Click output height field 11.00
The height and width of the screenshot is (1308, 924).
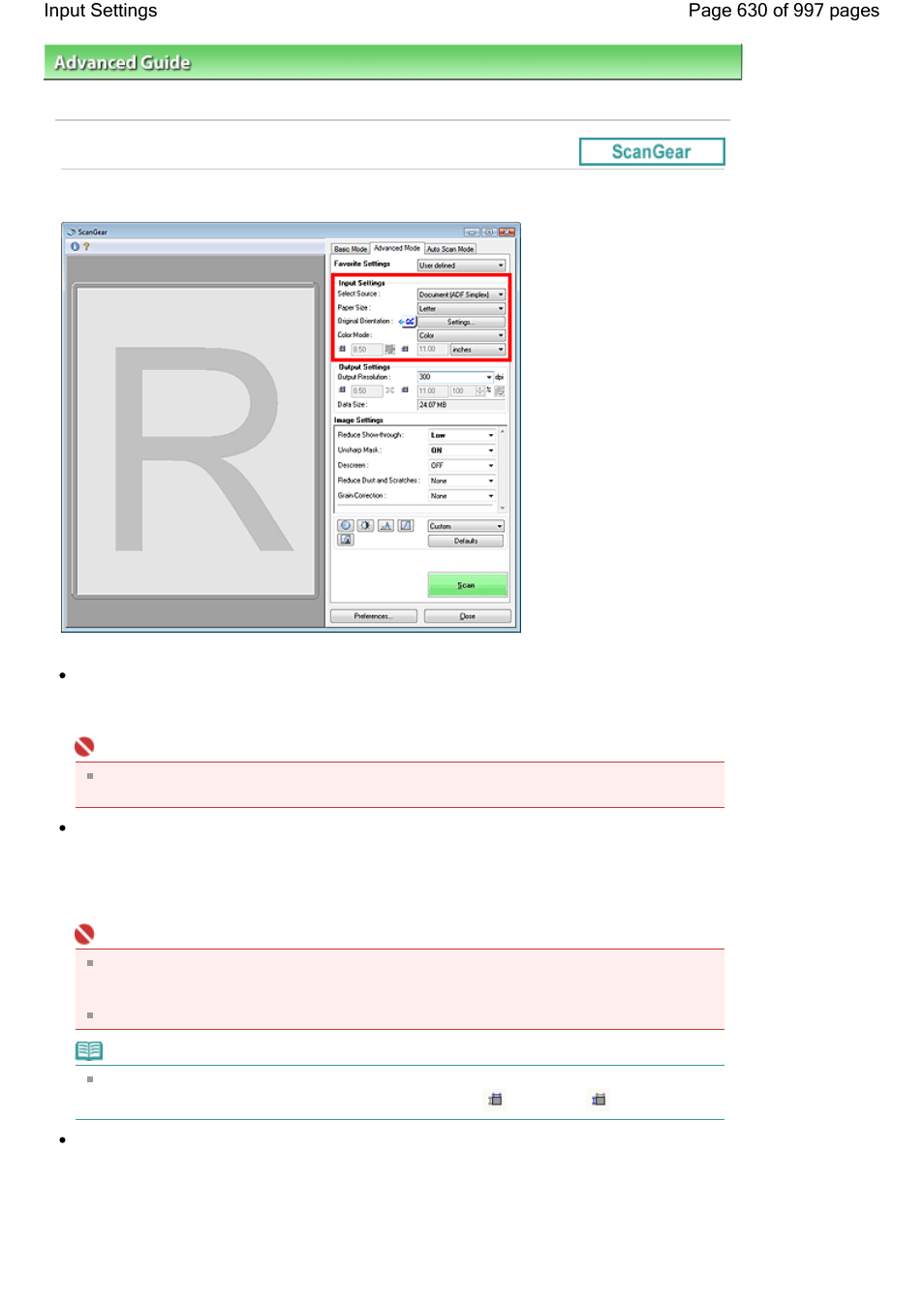pos(431,391)
